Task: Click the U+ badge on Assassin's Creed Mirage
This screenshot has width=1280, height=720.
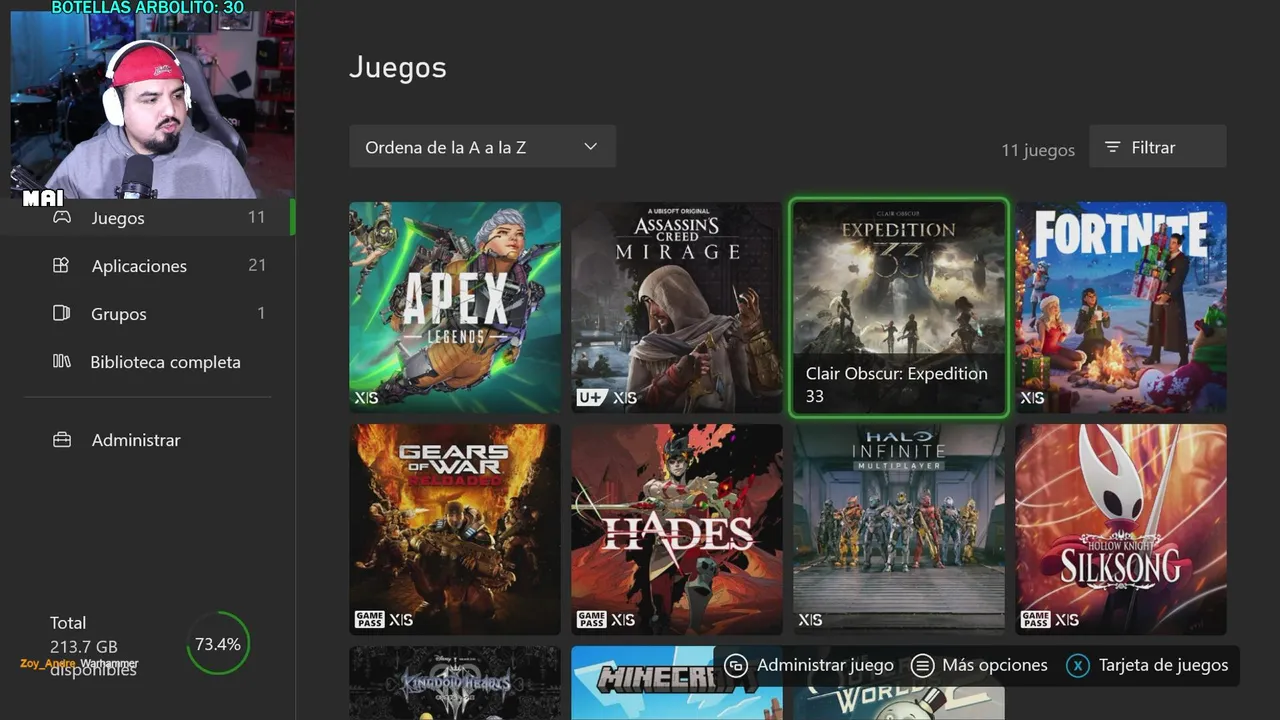Action: pyautogui.click(x=591, y=398)
